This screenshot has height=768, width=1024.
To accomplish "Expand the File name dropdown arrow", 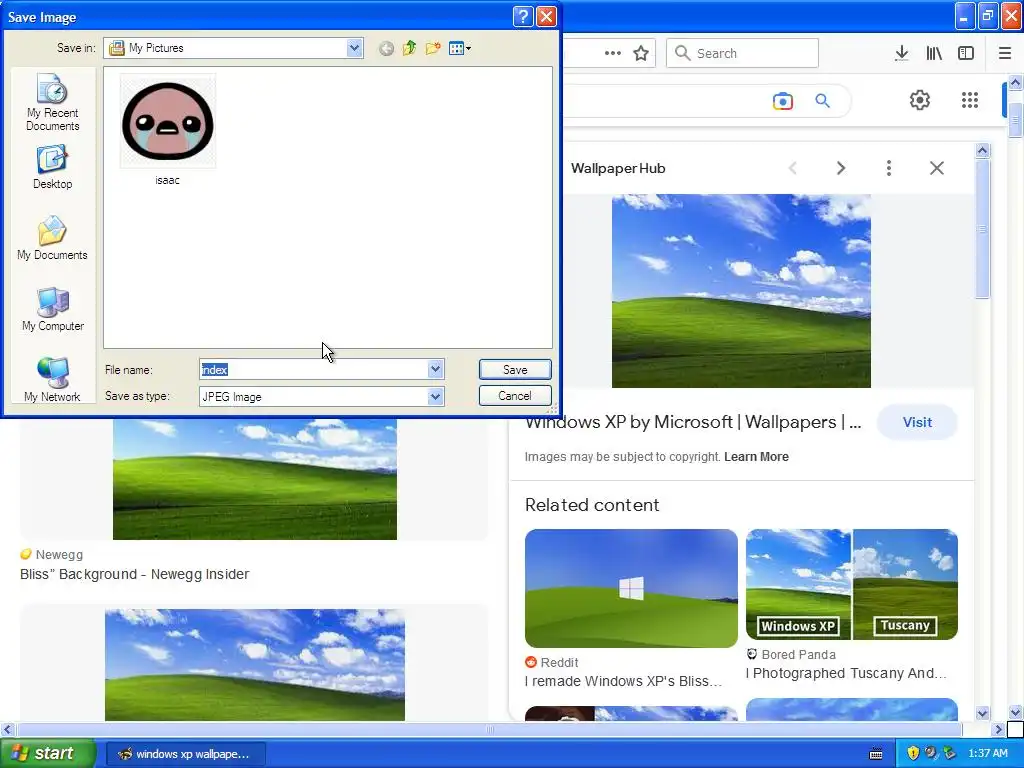I will [436, 370].
